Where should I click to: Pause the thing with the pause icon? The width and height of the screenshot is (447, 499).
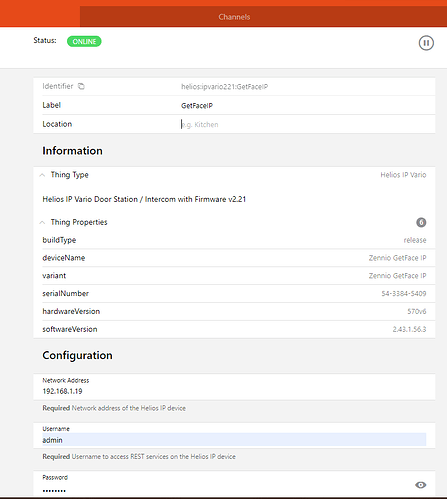[x=426, y=43]
